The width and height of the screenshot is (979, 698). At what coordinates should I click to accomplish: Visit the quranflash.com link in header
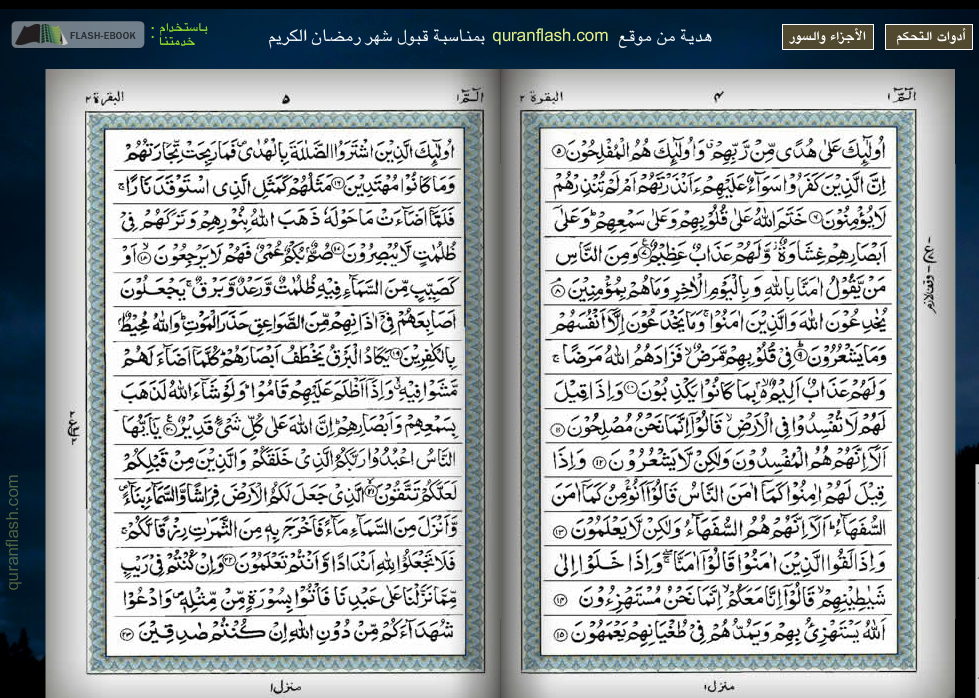pyautogui.click(x=550, y=36)
